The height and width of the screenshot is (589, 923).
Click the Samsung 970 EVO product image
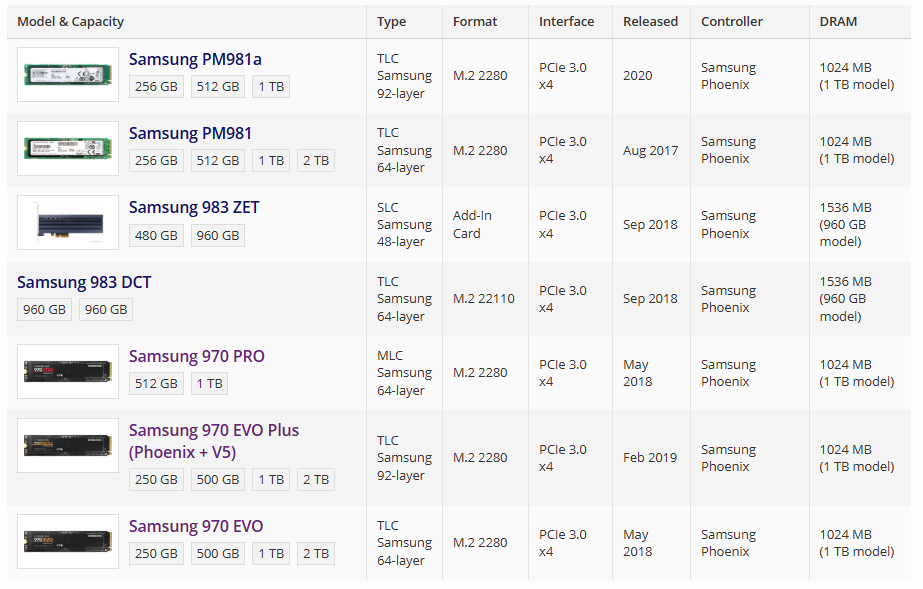click(68, 542)
